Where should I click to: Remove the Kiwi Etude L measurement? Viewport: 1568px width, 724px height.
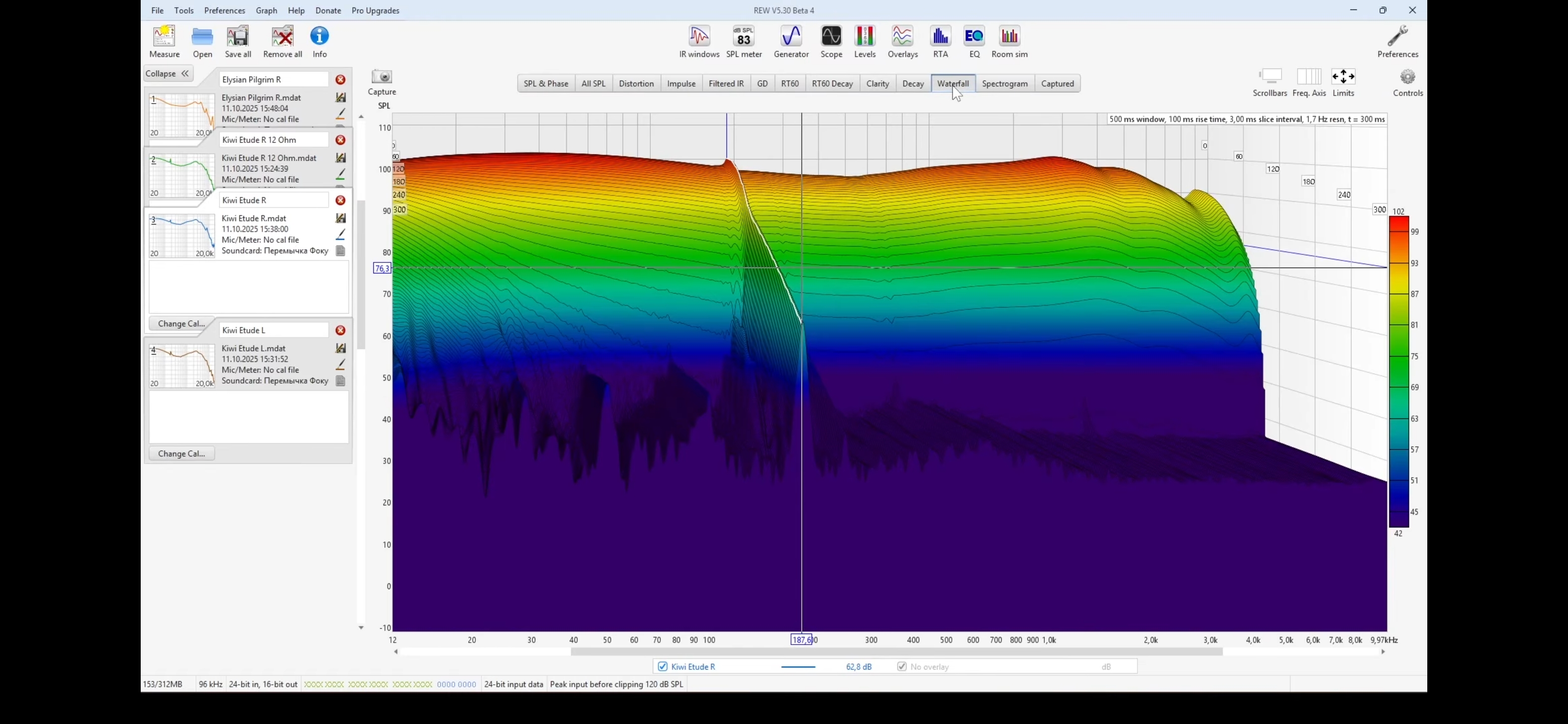click(x=340, y=330)
